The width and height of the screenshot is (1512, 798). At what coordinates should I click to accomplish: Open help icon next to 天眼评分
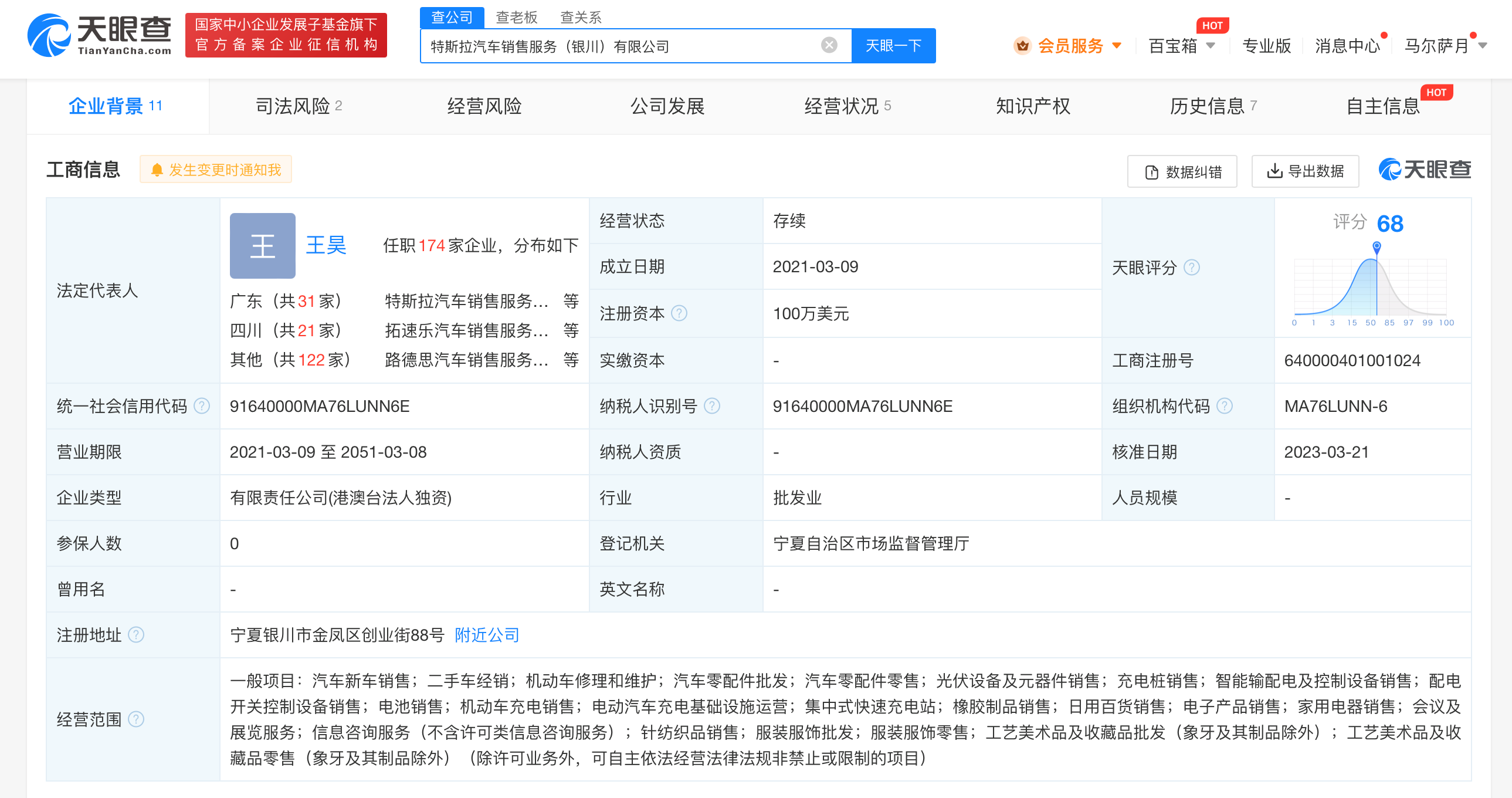[1191, 268]
